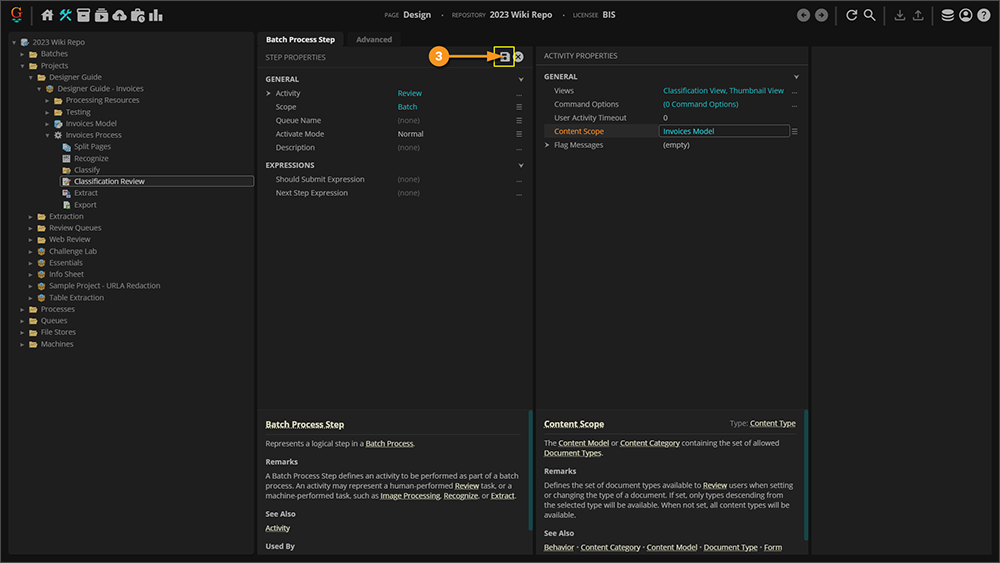Click the user account profile icon
Viewport: 1000px width, 563px height.
point(965,15)
